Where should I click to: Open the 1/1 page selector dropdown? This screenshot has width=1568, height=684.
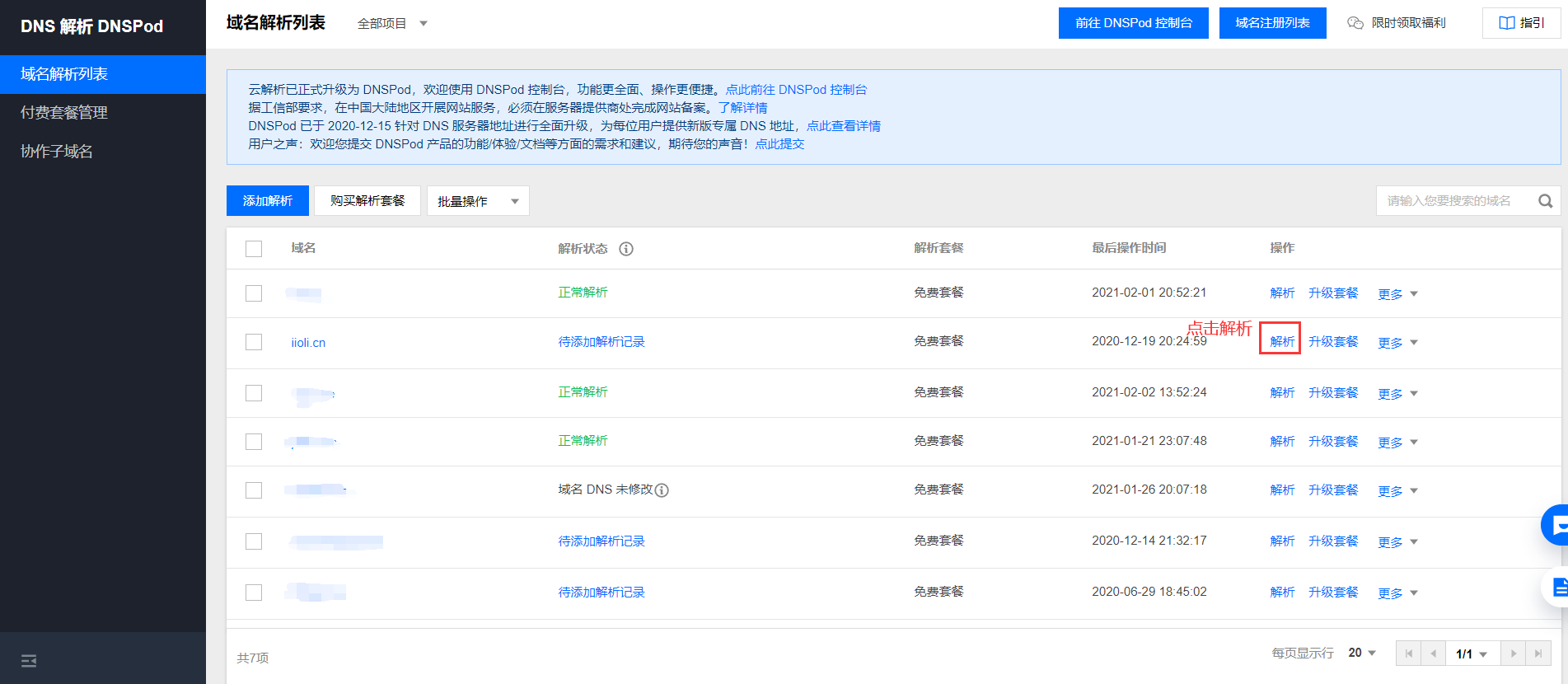(1472, 654)
